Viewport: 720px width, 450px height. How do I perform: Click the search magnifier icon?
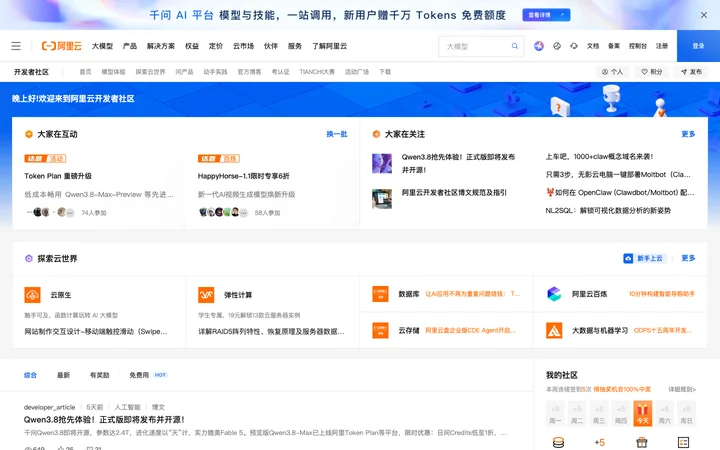pyautogui.click(x=515, y=46)
